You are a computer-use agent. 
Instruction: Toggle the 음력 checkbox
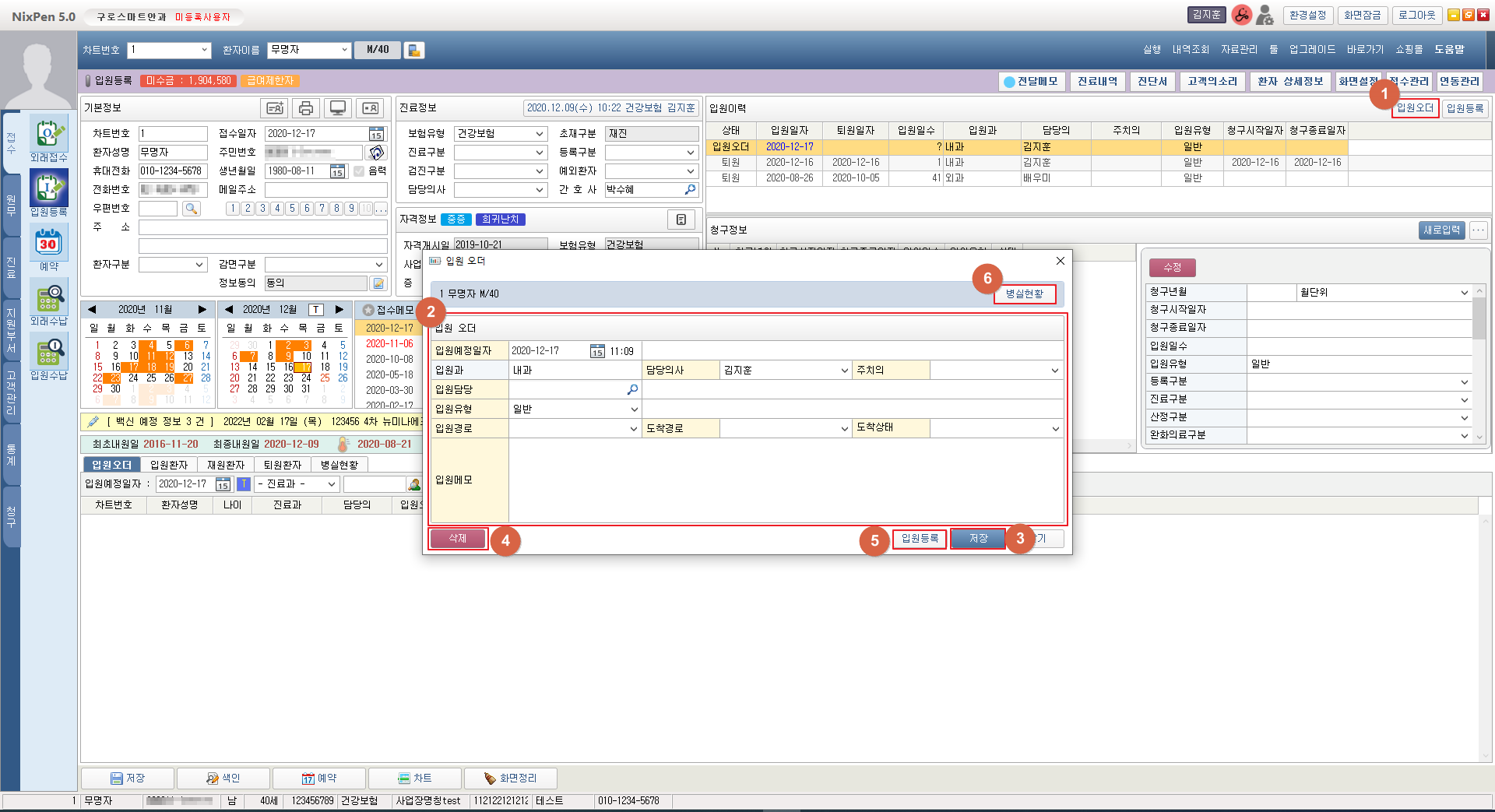[x=359, y=171]
